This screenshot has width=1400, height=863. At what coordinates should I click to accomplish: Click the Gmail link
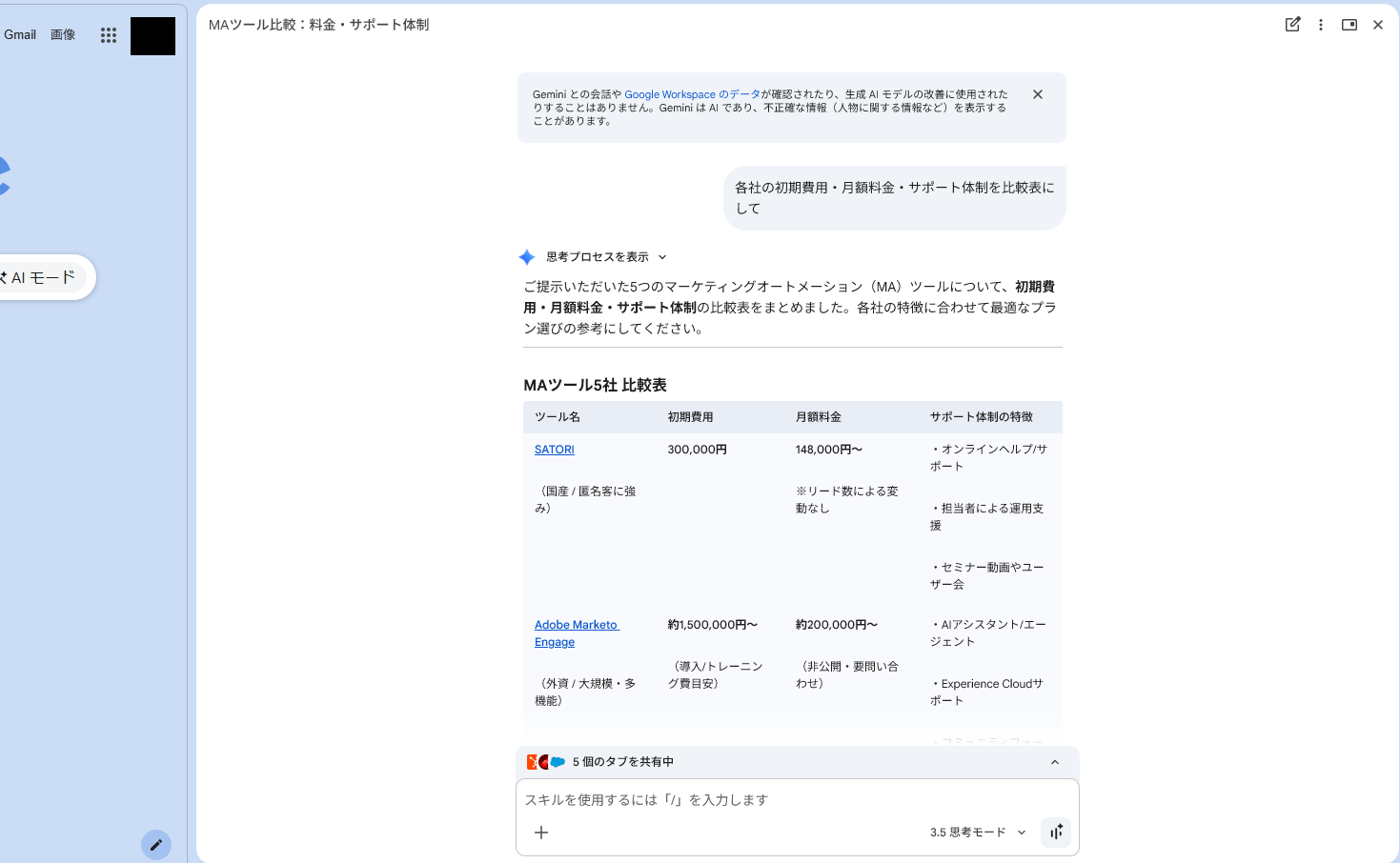[x=20, y=34]
